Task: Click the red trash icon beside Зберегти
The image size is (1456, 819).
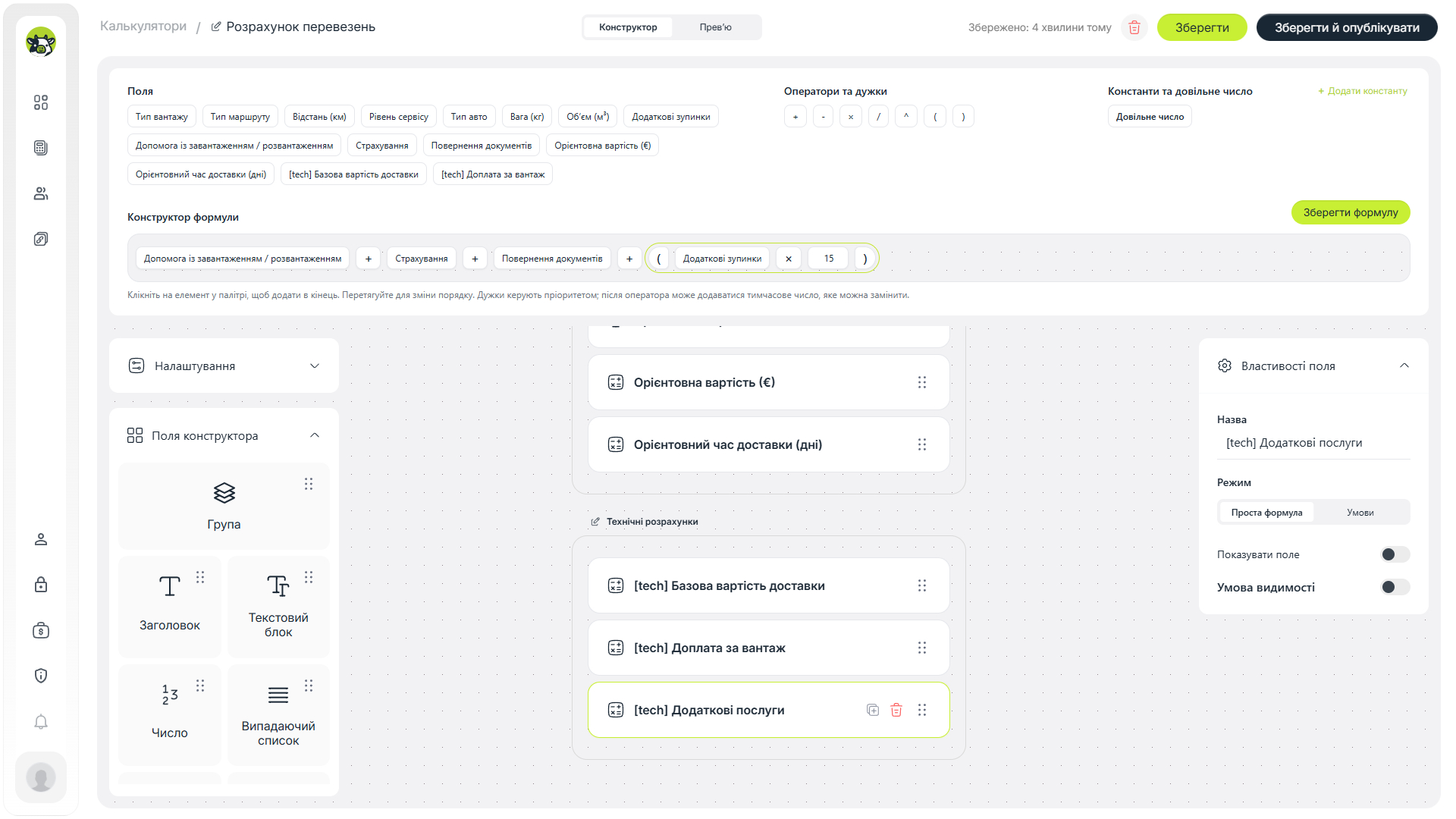Action: pyautogui.click(x=1134, y=27)
